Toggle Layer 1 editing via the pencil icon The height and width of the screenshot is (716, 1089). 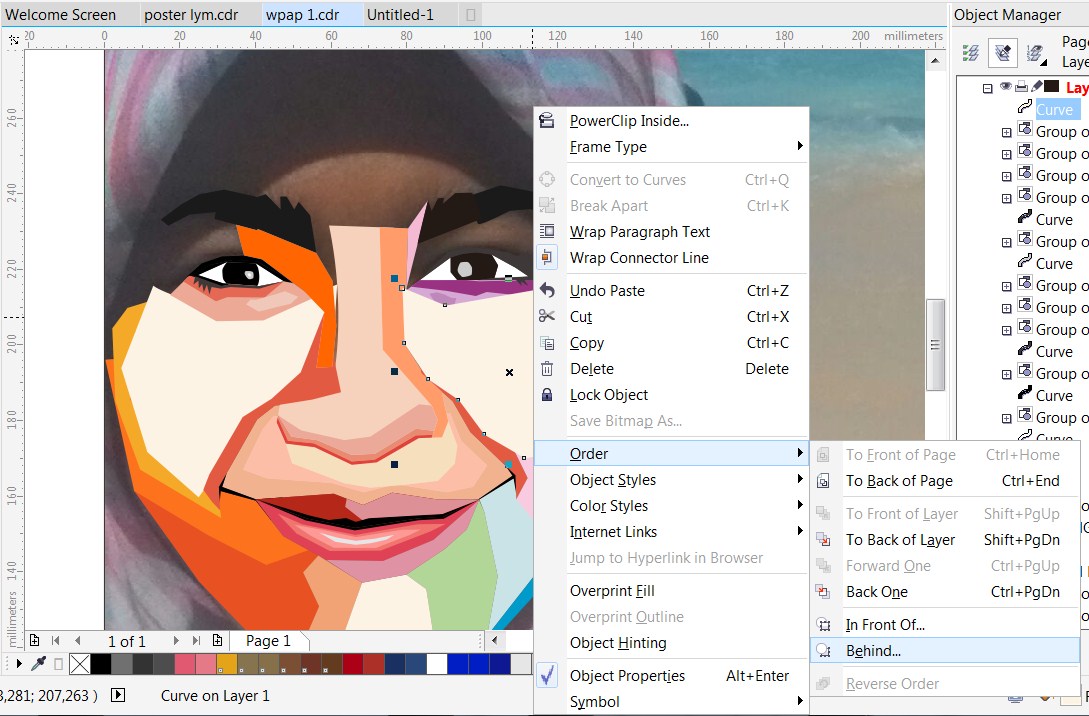[1036, 85]
